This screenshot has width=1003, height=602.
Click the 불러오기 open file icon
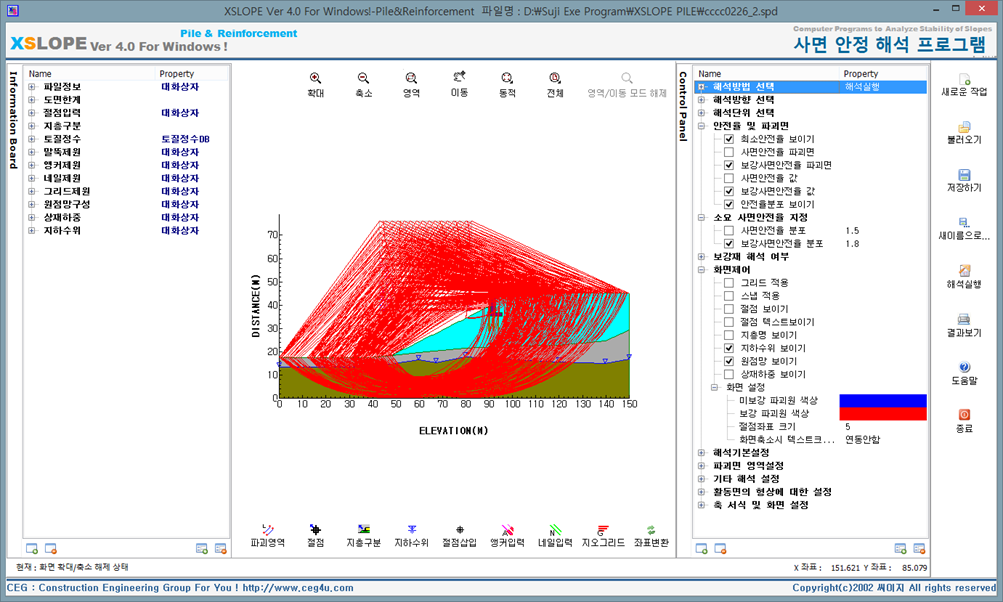964,127
